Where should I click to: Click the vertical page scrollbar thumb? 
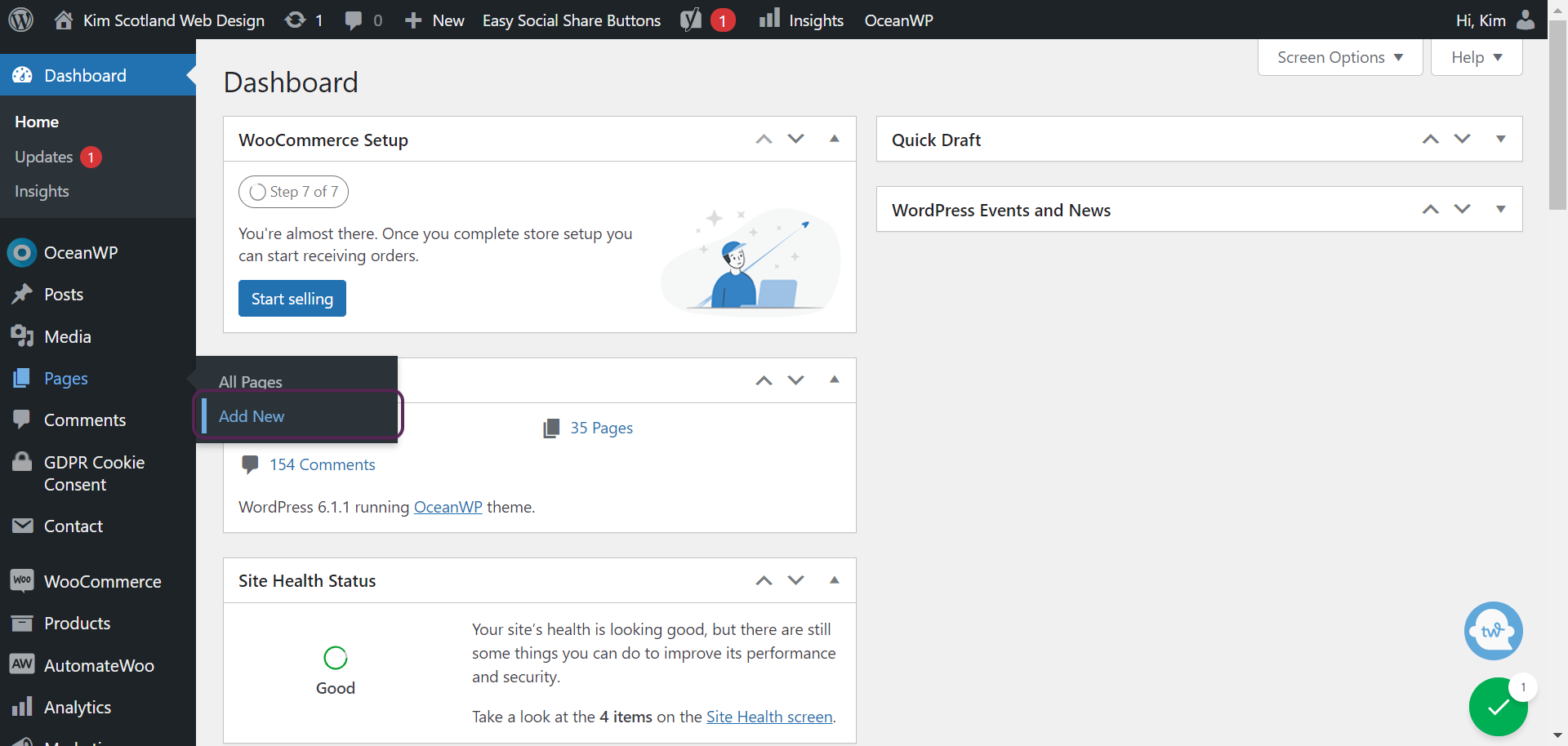click(1558, 114)
